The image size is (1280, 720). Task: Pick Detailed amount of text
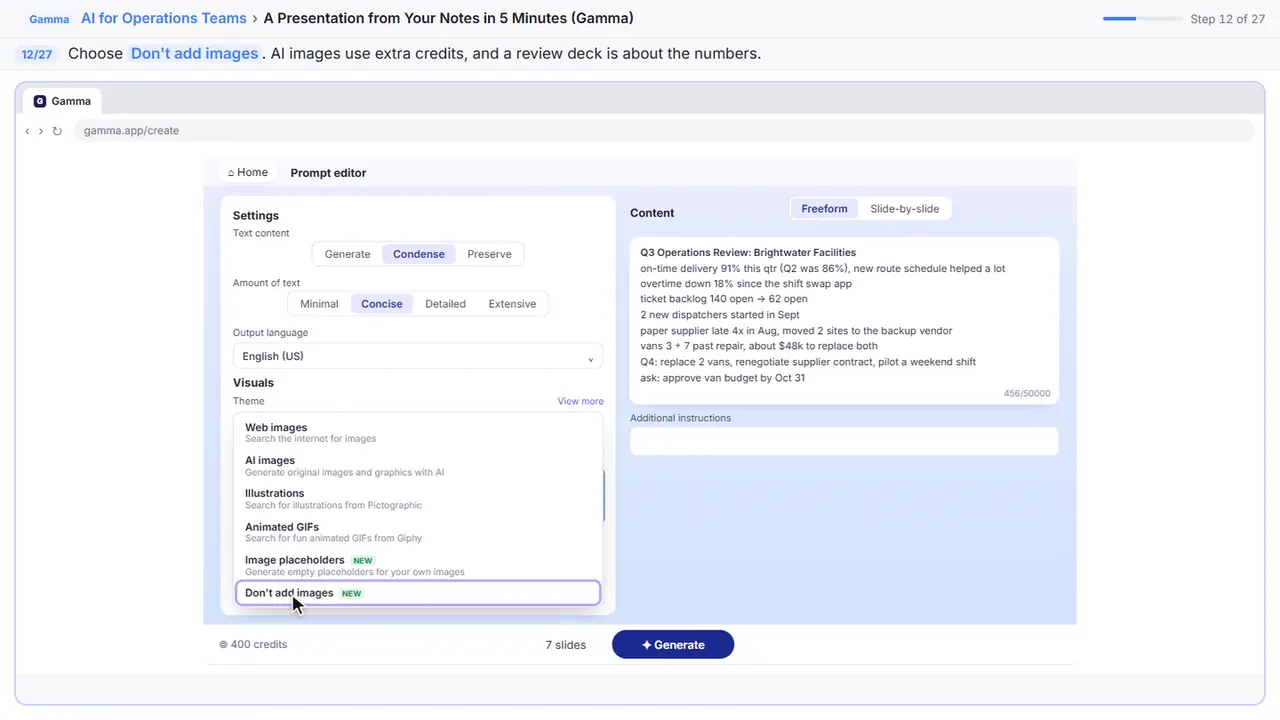(x=445, y=304)
